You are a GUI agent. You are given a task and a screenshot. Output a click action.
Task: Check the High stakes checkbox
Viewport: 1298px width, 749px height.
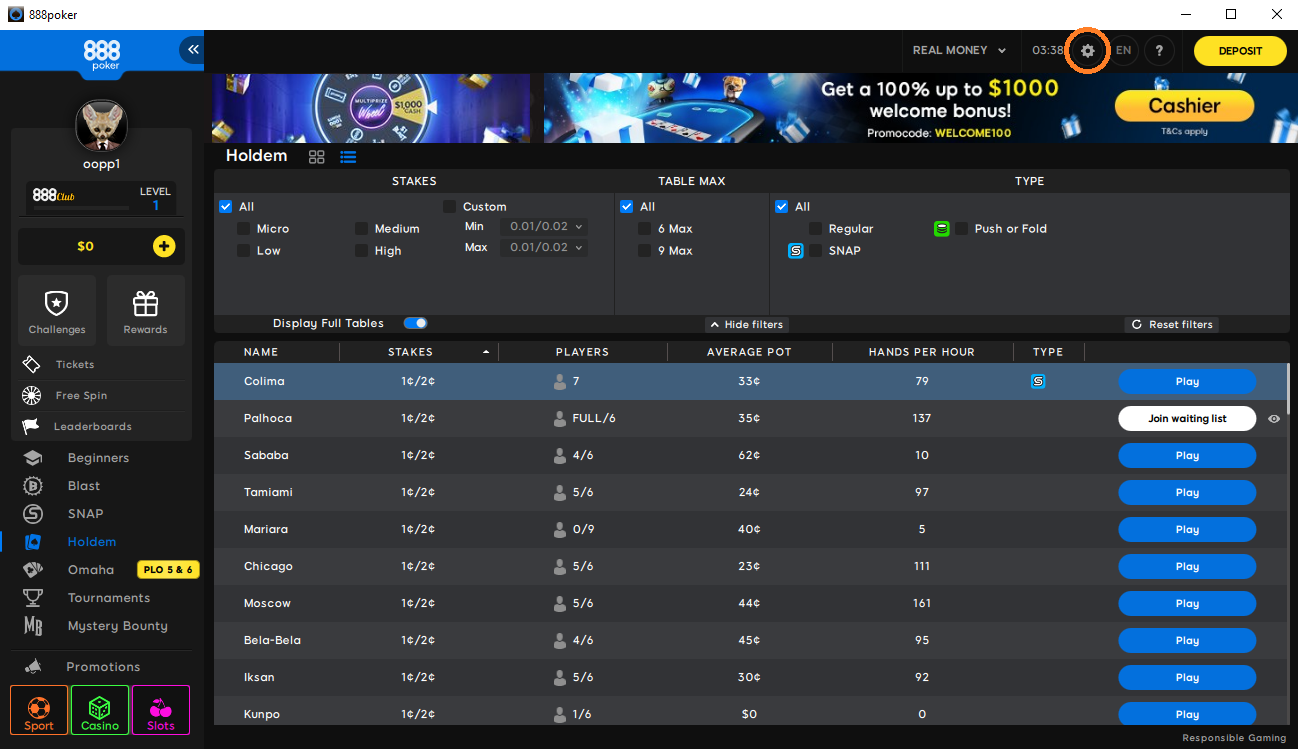point(362,250)
